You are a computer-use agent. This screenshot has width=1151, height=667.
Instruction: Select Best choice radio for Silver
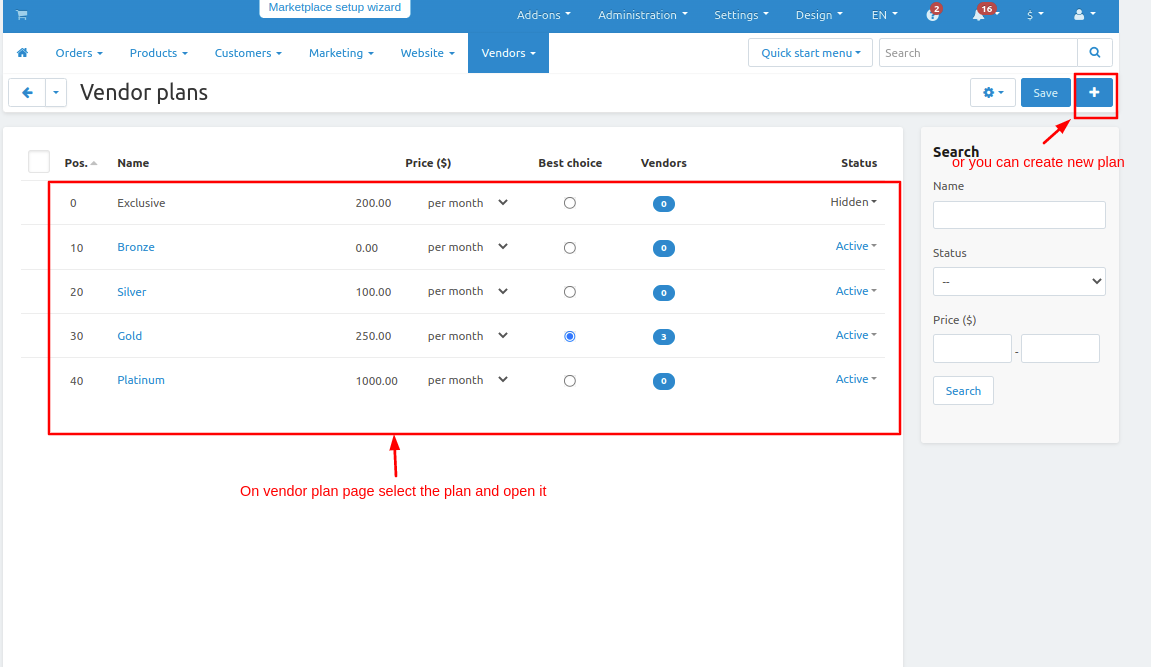570,292
